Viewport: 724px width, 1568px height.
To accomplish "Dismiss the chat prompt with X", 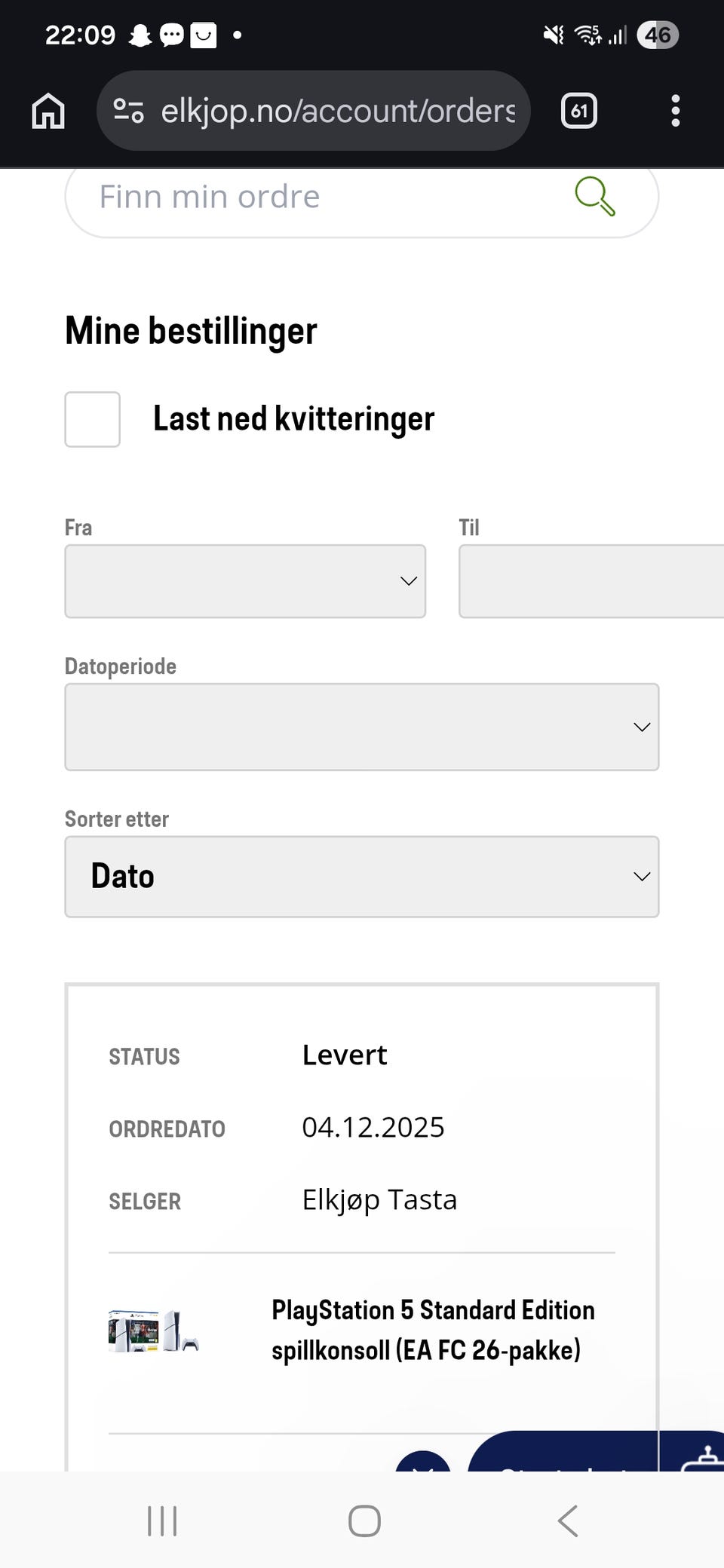I will (x=423, y=1464).
